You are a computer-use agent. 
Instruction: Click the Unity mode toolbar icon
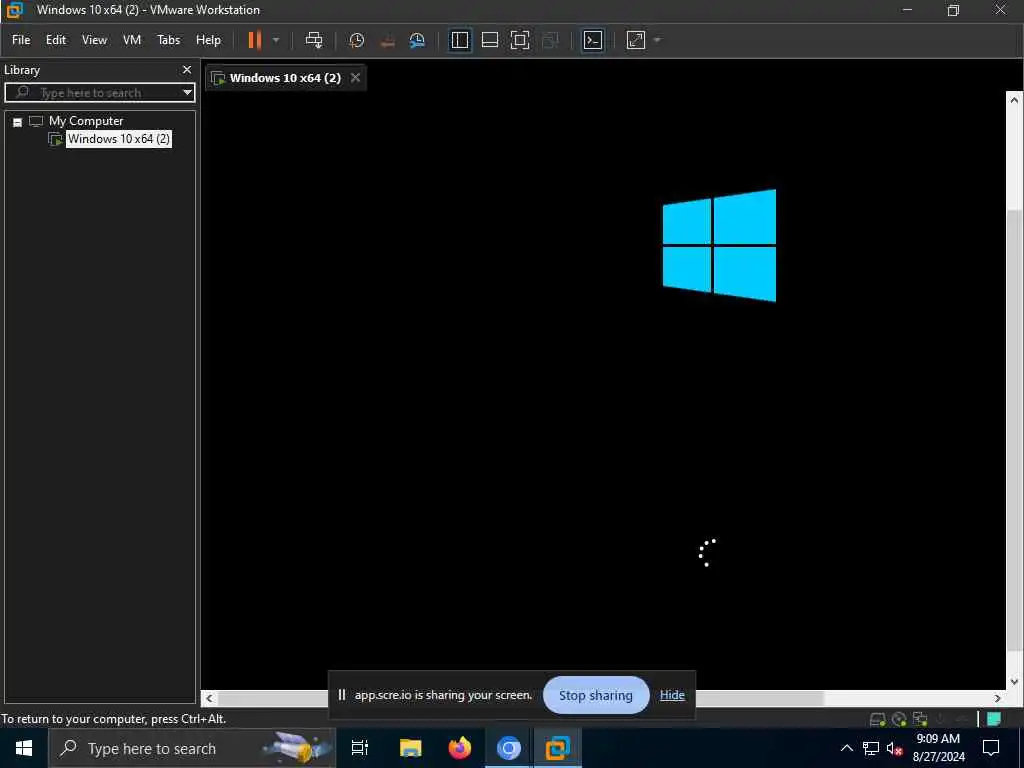click(x=551, y=40)
